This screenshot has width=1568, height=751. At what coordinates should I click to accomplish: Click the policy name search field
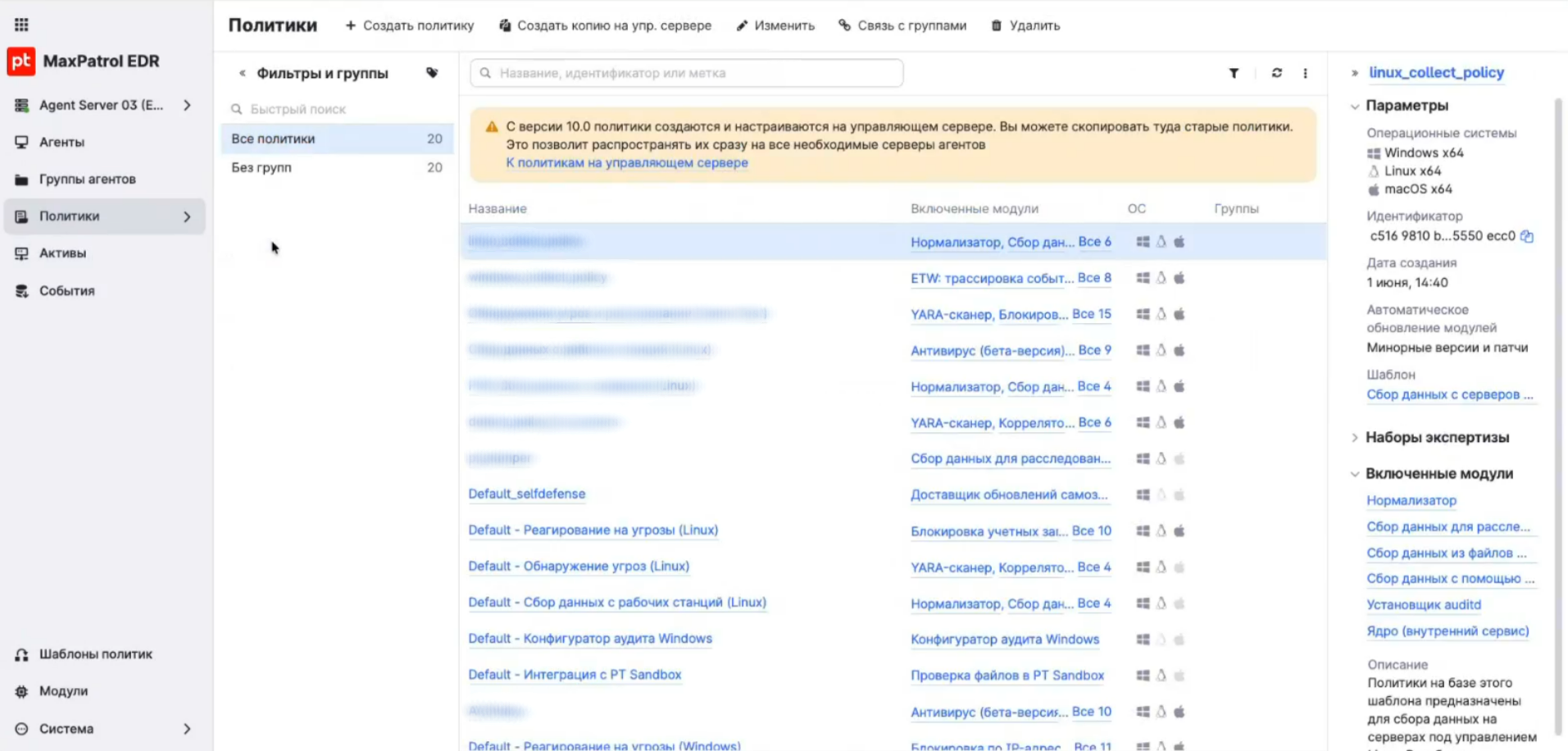687,73
